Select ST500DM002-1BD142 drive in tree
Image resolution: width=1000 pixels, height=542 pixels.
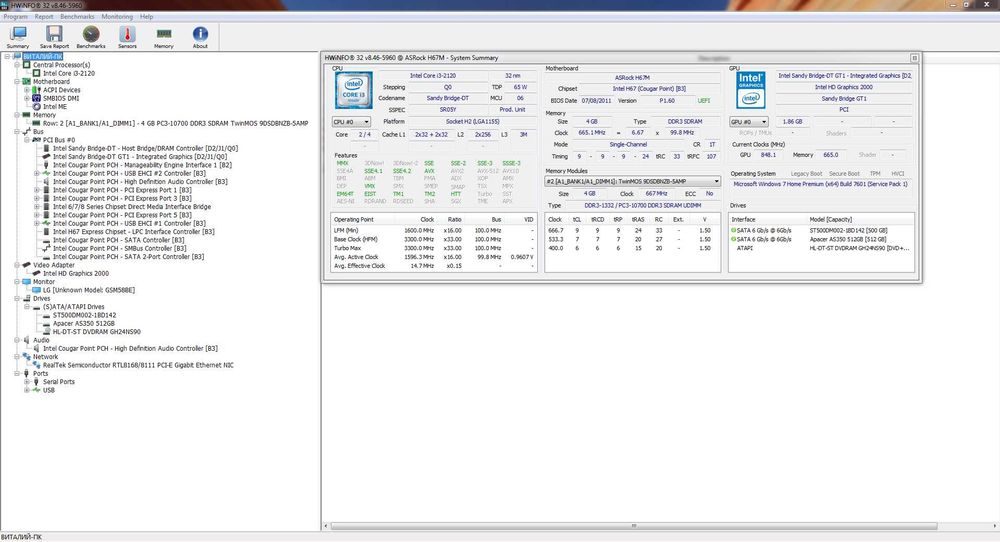[x=84, y=315]
